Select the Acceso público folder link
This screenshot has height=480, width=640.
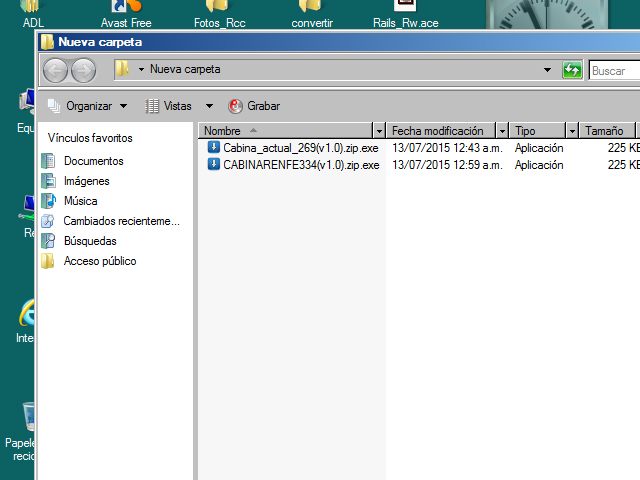(x=100, y=261)
